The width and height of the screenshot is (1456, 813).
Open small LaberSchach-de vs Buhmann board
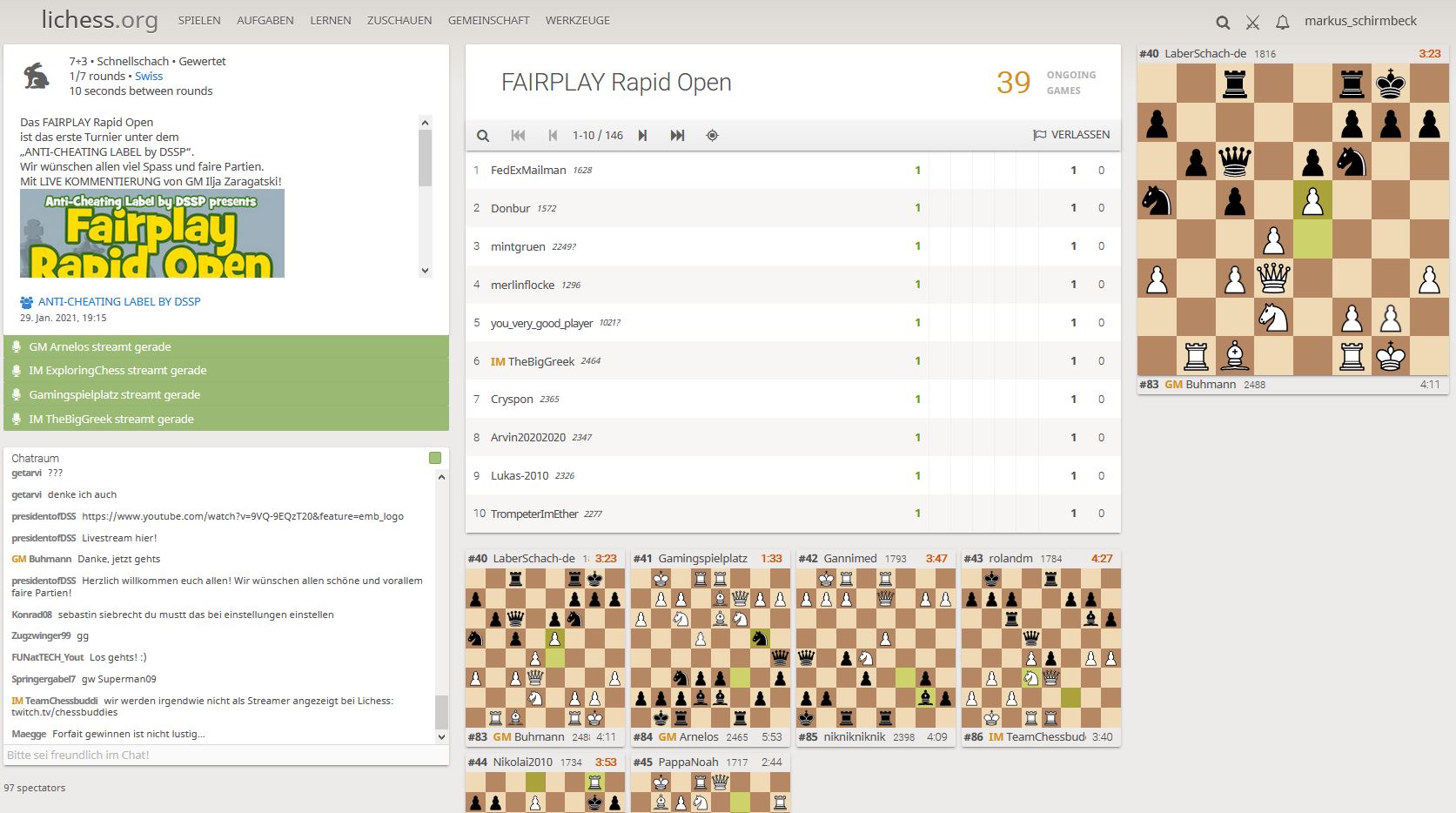545,648
